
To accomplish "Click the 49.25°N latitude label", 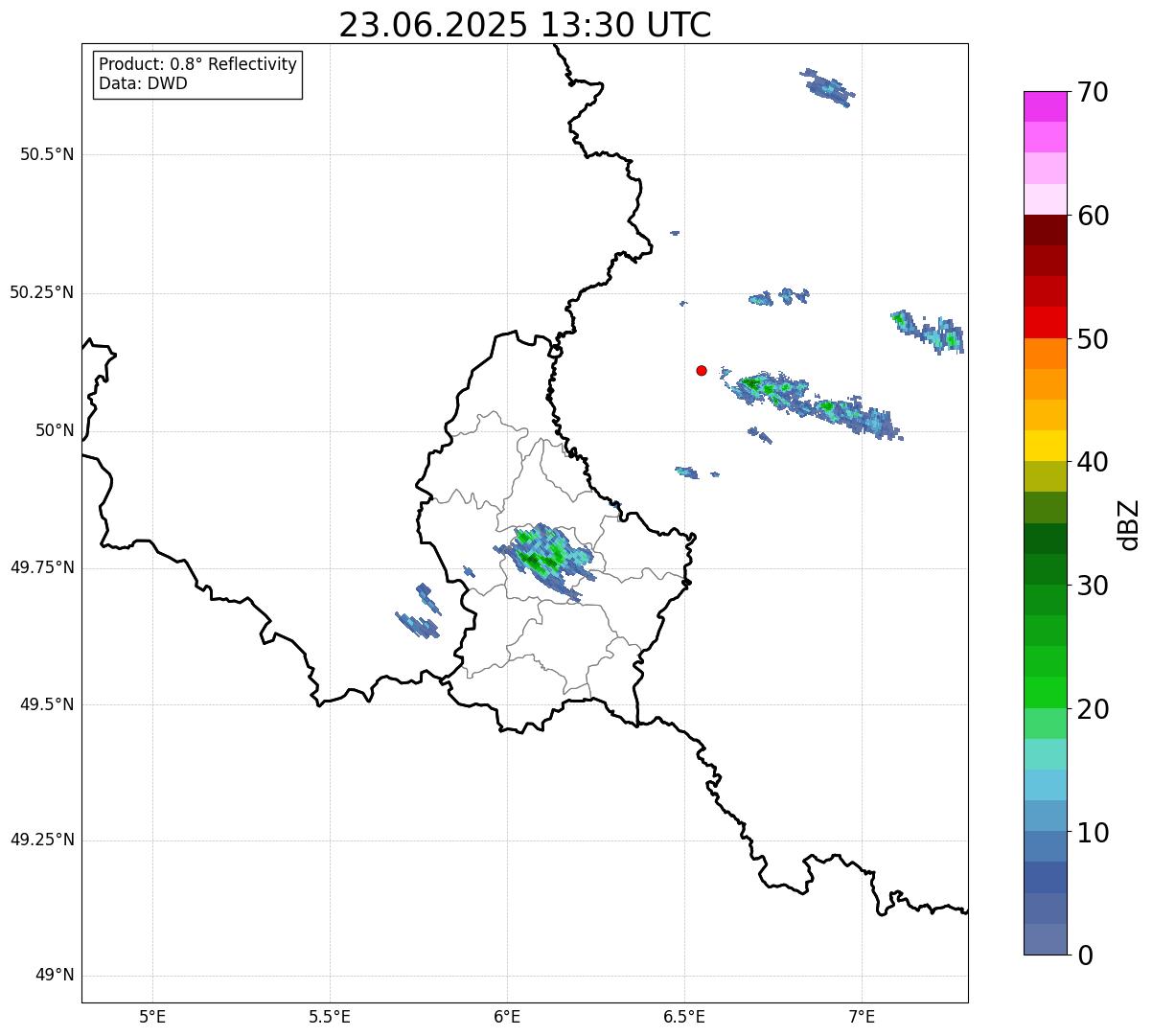I will (42, 840).
